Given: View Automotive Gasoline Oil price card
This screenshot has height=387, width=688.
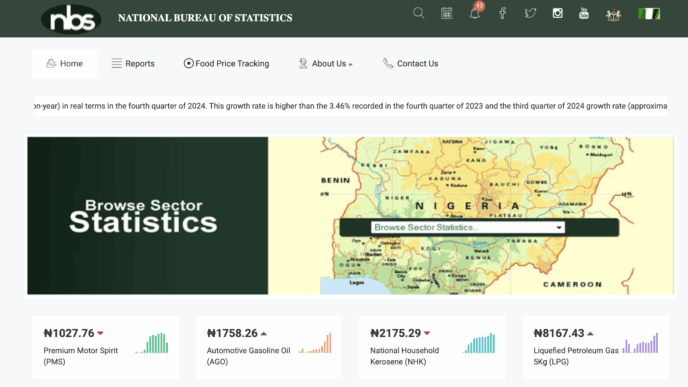Looking at the screenshot, I should (x=269, y=347).
